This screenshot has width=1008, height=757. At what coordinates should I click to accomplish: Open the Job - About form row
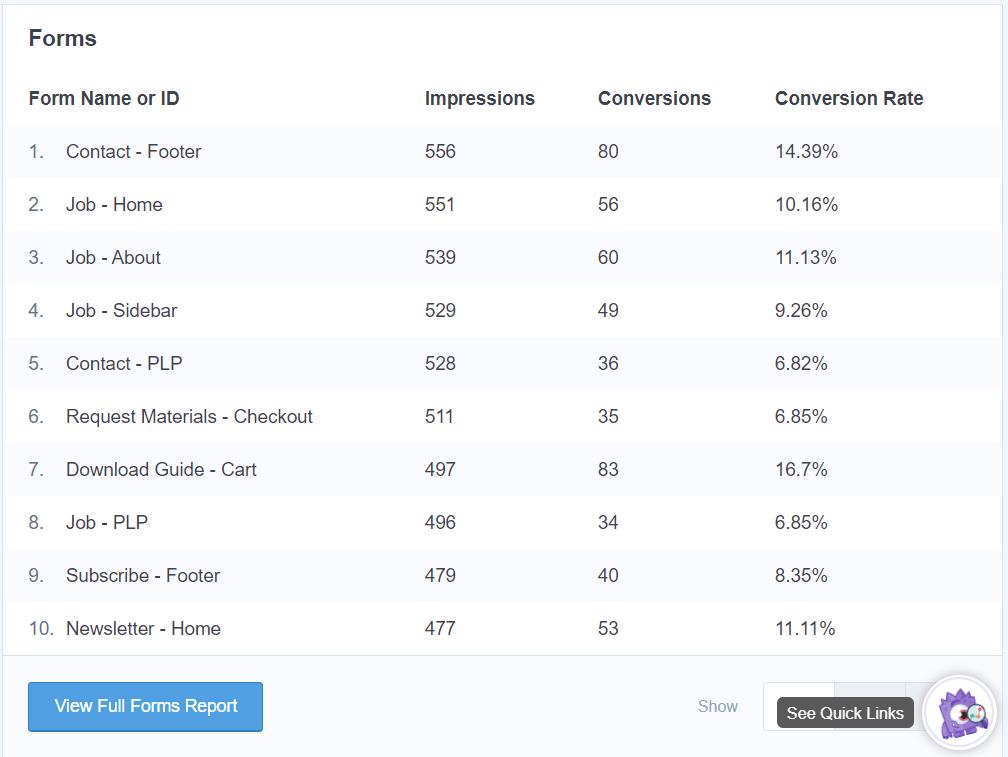click(113, 257)
